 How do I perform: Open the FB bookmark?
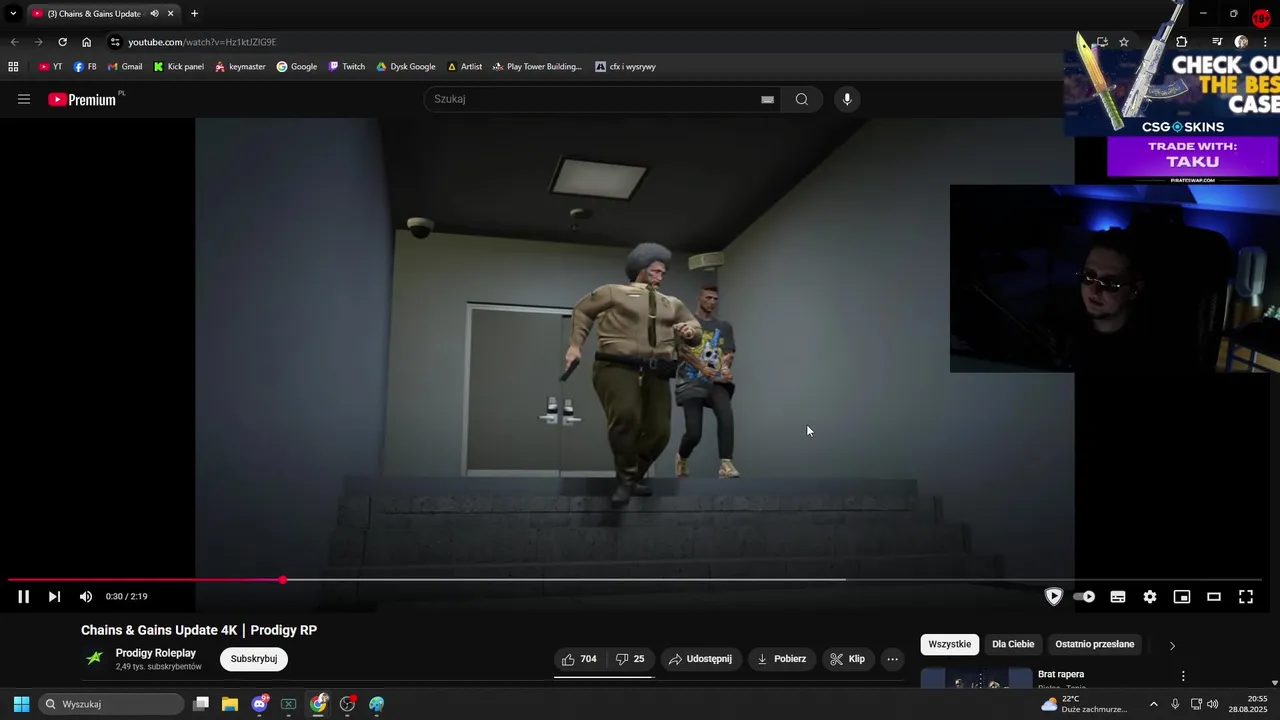(x=85, y=67)
